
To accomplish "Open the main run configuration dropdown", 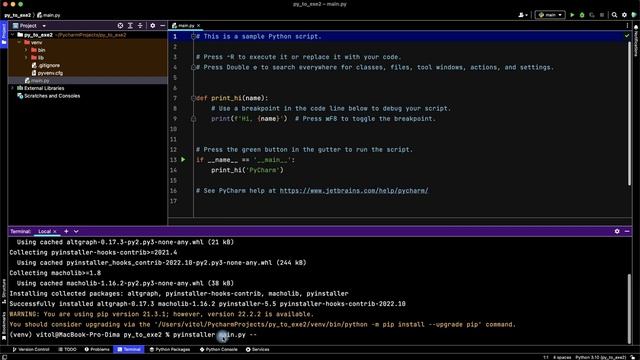I will coord(550,15).
